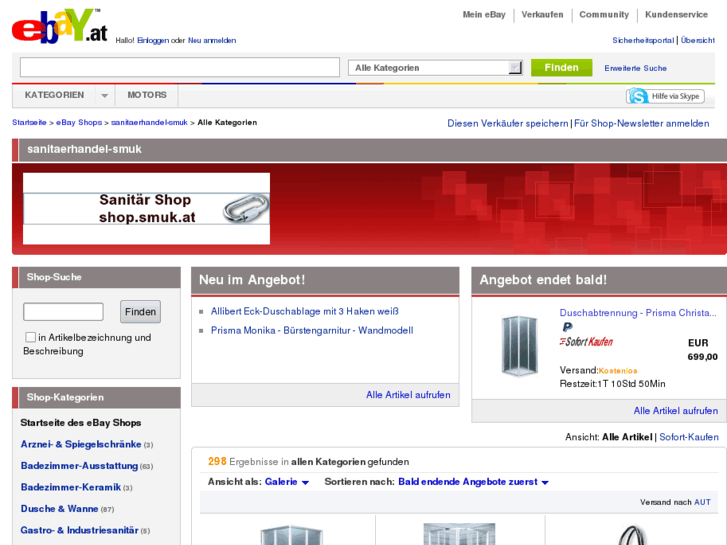Image resolution: width=727 pixels, height=545 pixels.
Task: Click the Skype help icon
Action: (x=638, y=96)
